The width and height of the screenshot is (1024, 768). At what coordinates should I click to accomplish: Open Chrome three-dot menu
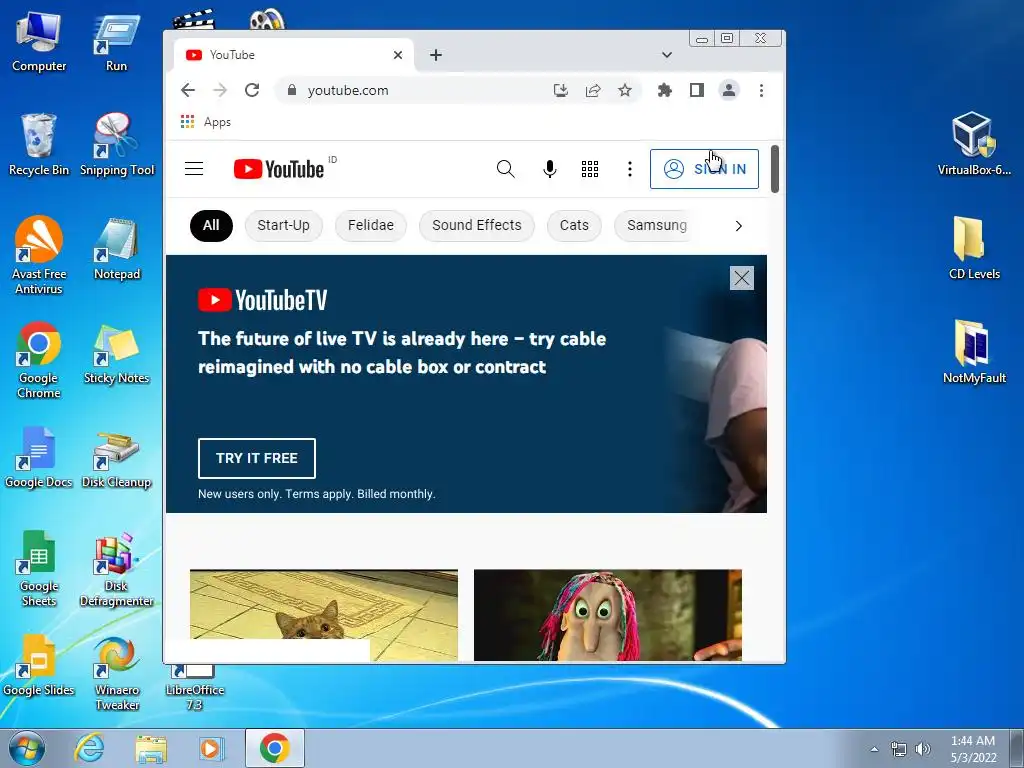(x=761, y=90)
